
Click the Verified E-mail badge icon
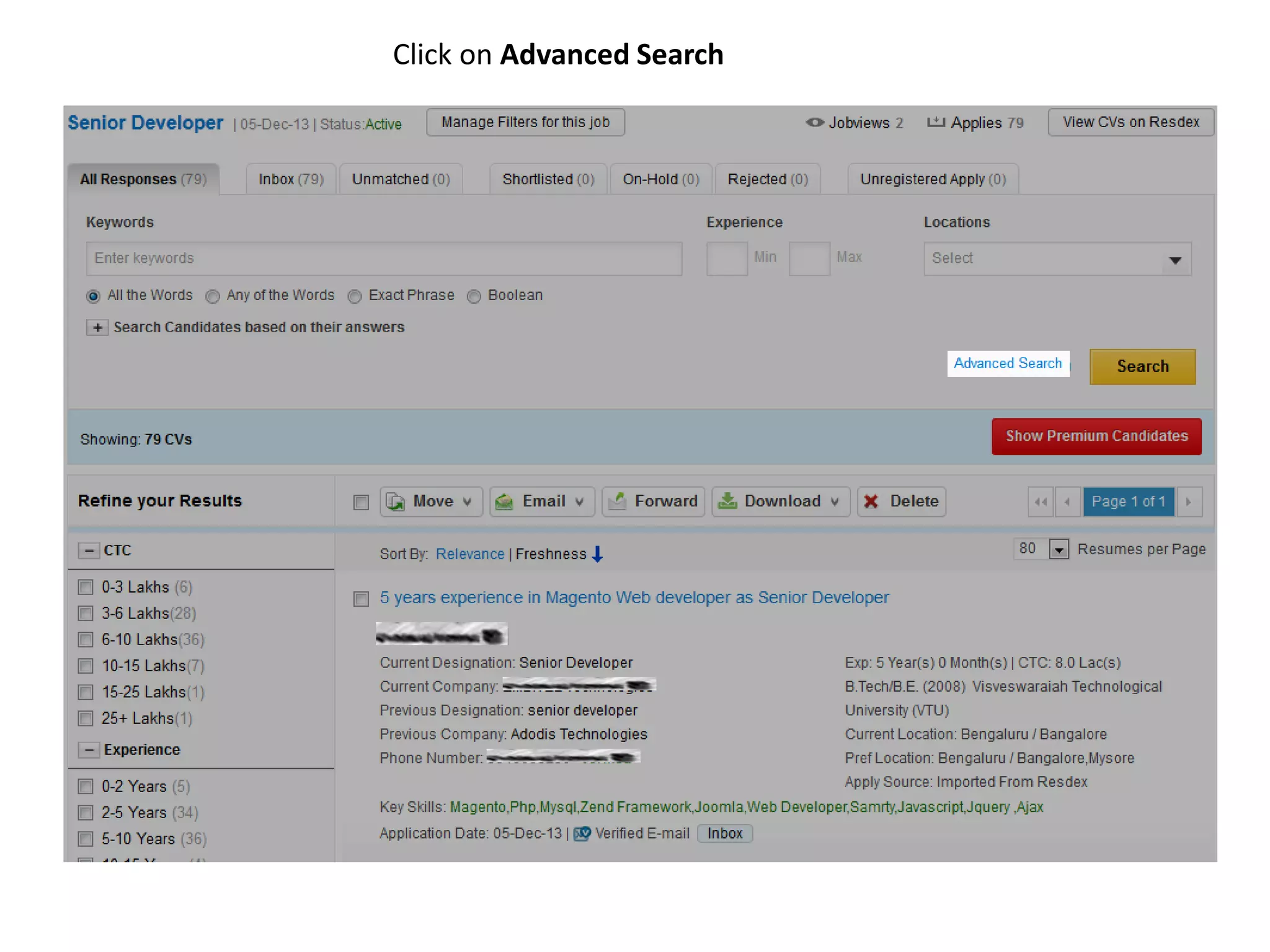point(582,834)
